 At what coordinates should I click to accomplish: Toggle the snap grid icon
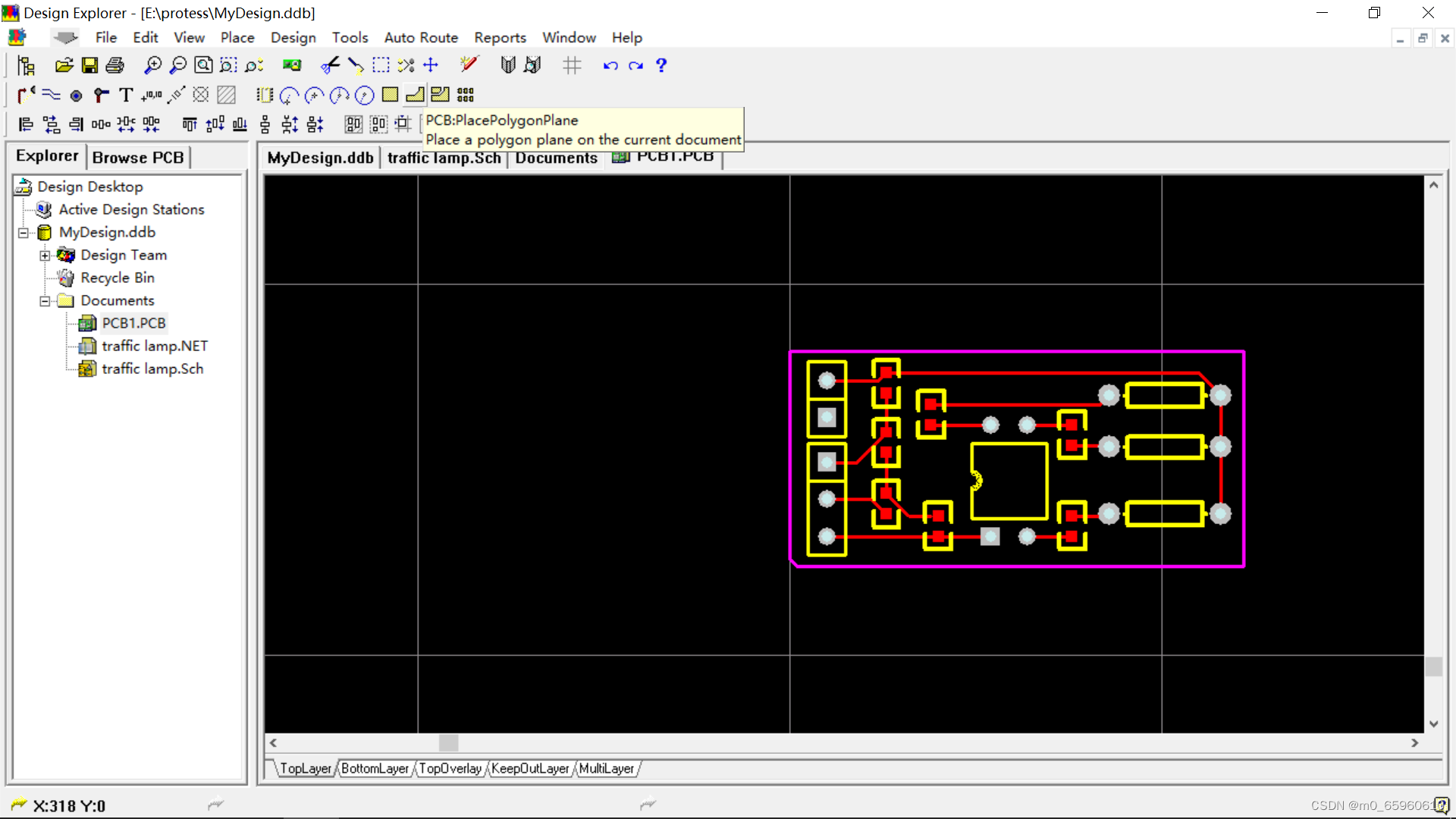pos(572,65)
